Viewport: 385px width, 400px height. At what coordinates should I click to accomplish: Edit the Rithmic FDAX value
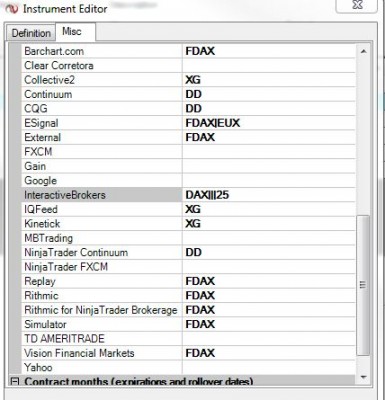click(x=269, y=295)
